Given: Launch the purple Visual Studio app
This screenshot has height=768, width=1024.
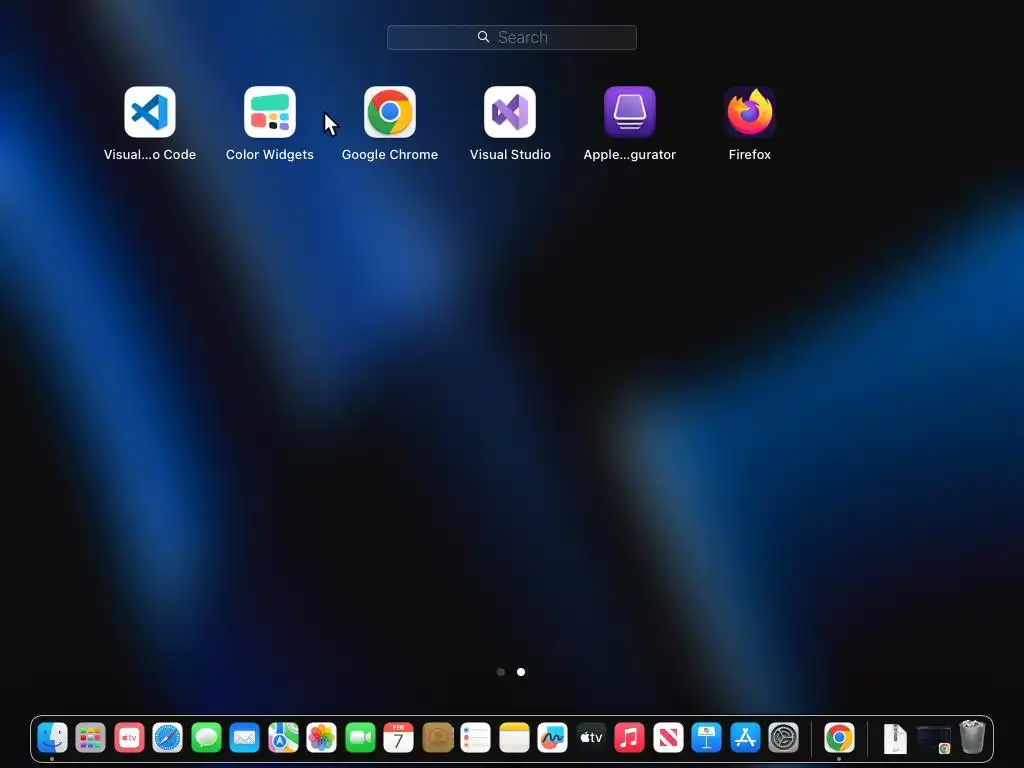Looking at the screenshot, I should [x=510, y=112].
